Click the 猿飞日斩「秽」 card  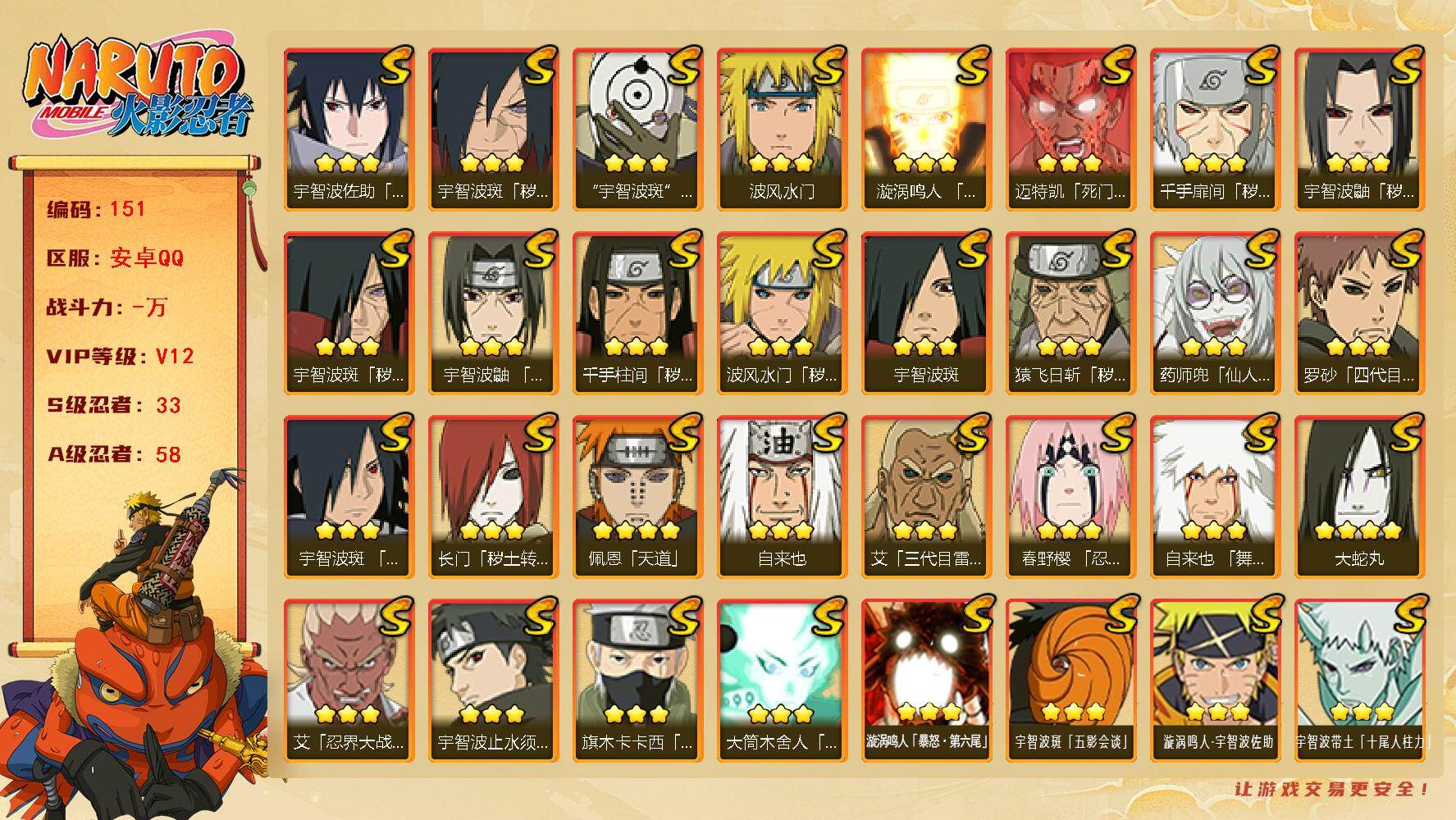click(1070, 313)
